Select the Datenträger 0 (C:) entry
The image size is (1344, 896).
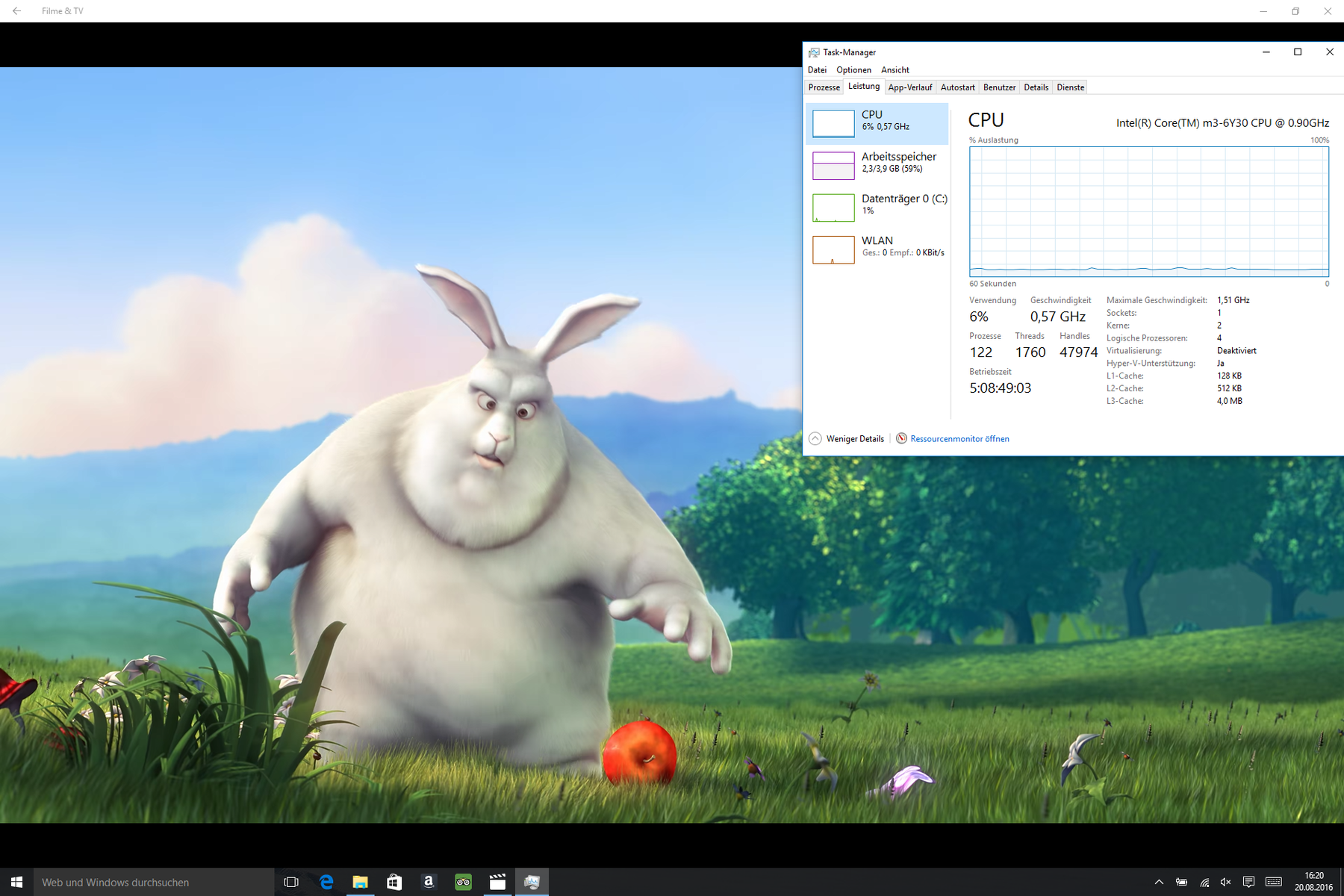(x=877, y=207)
